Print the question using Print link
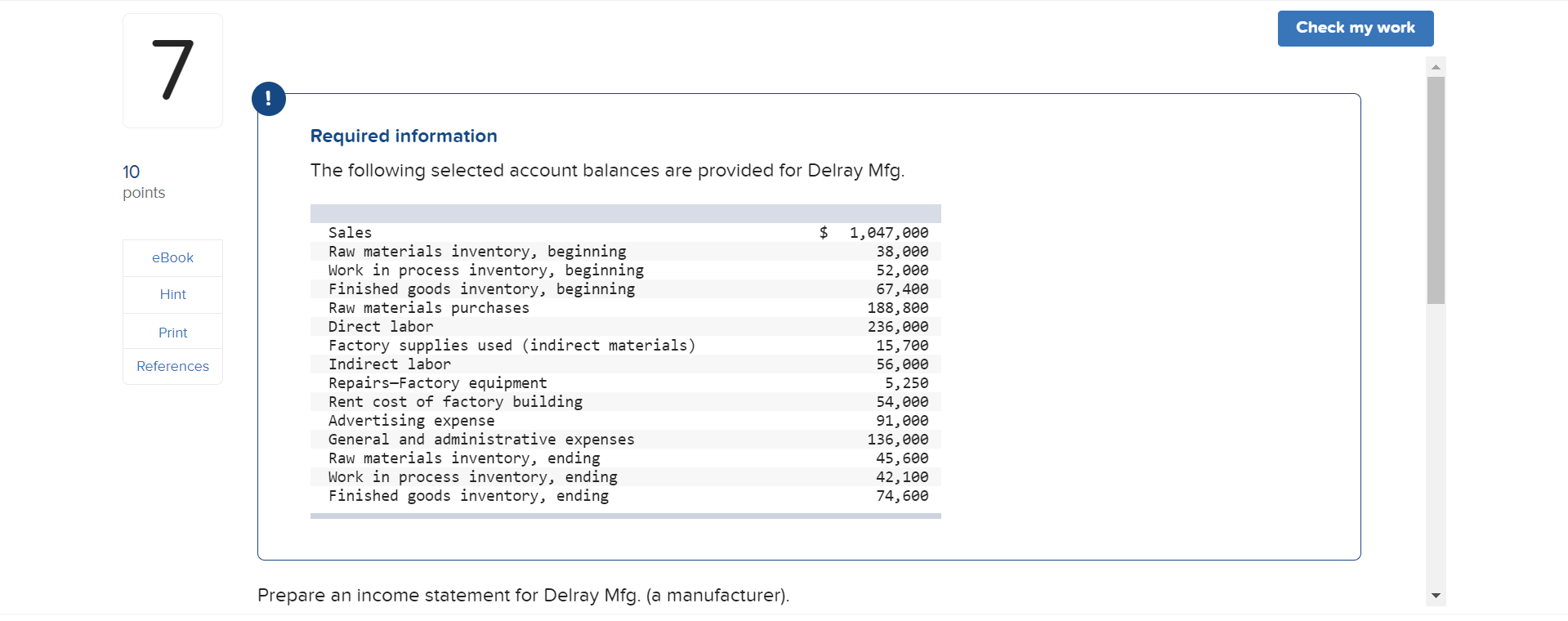This screenshot has height=621, width=1568. (x=172, y=333)
